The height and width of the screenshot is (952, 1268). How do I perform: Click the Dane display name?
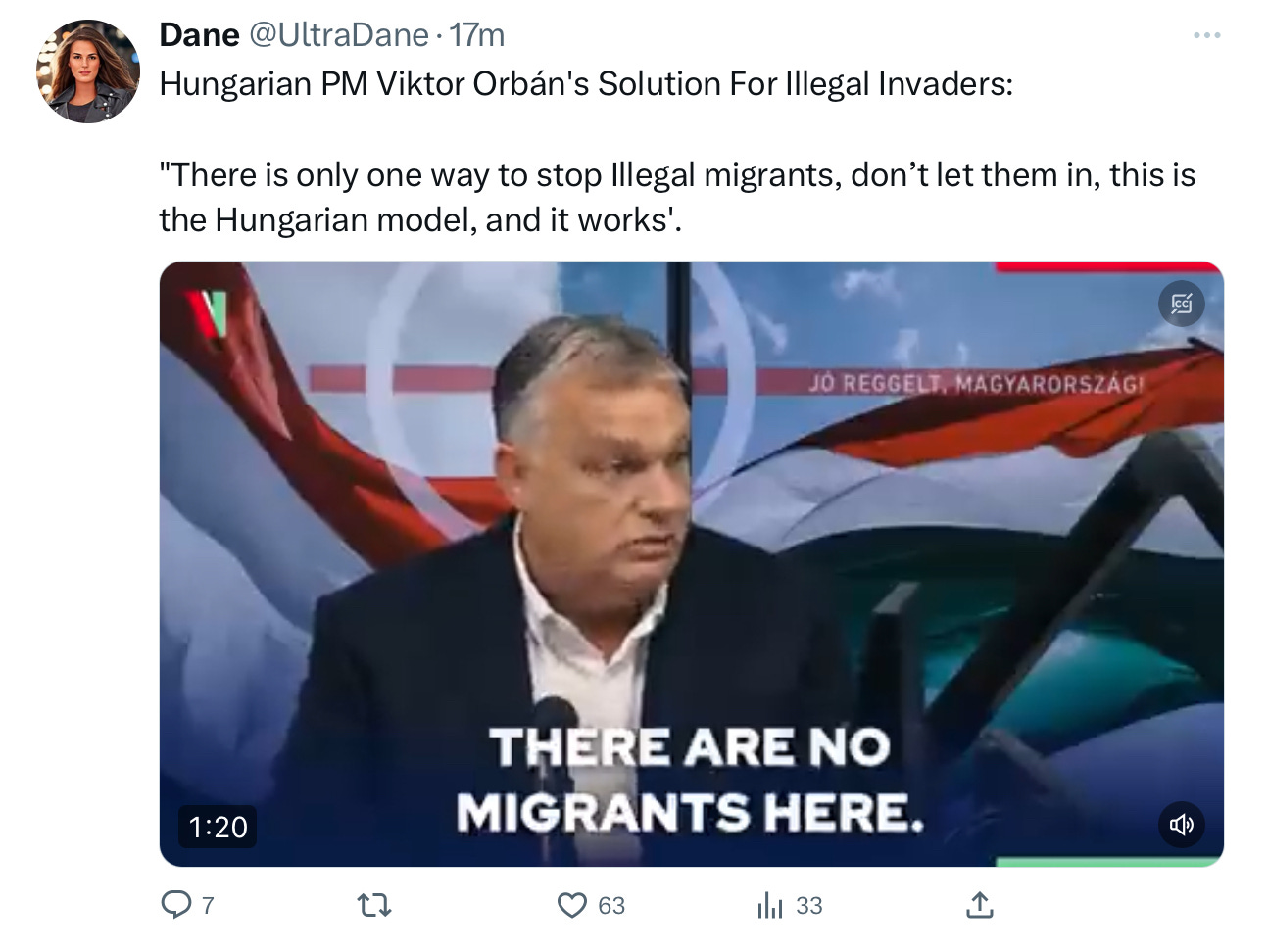pos(199,35)
